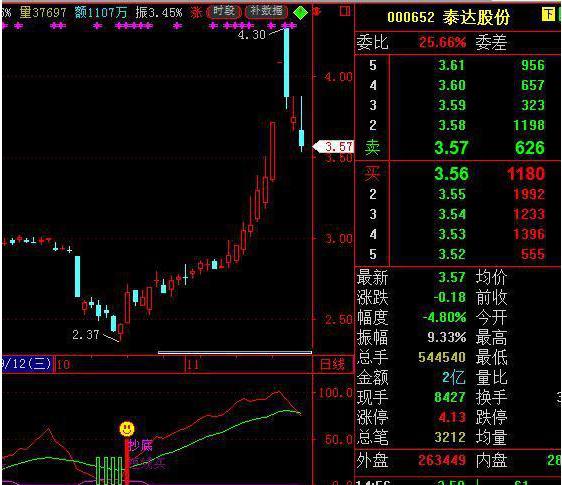Click the yellow 下 icon beside the stock name
Image resolution: width=562 pixels, height=485 pixels.
[548, 14]
